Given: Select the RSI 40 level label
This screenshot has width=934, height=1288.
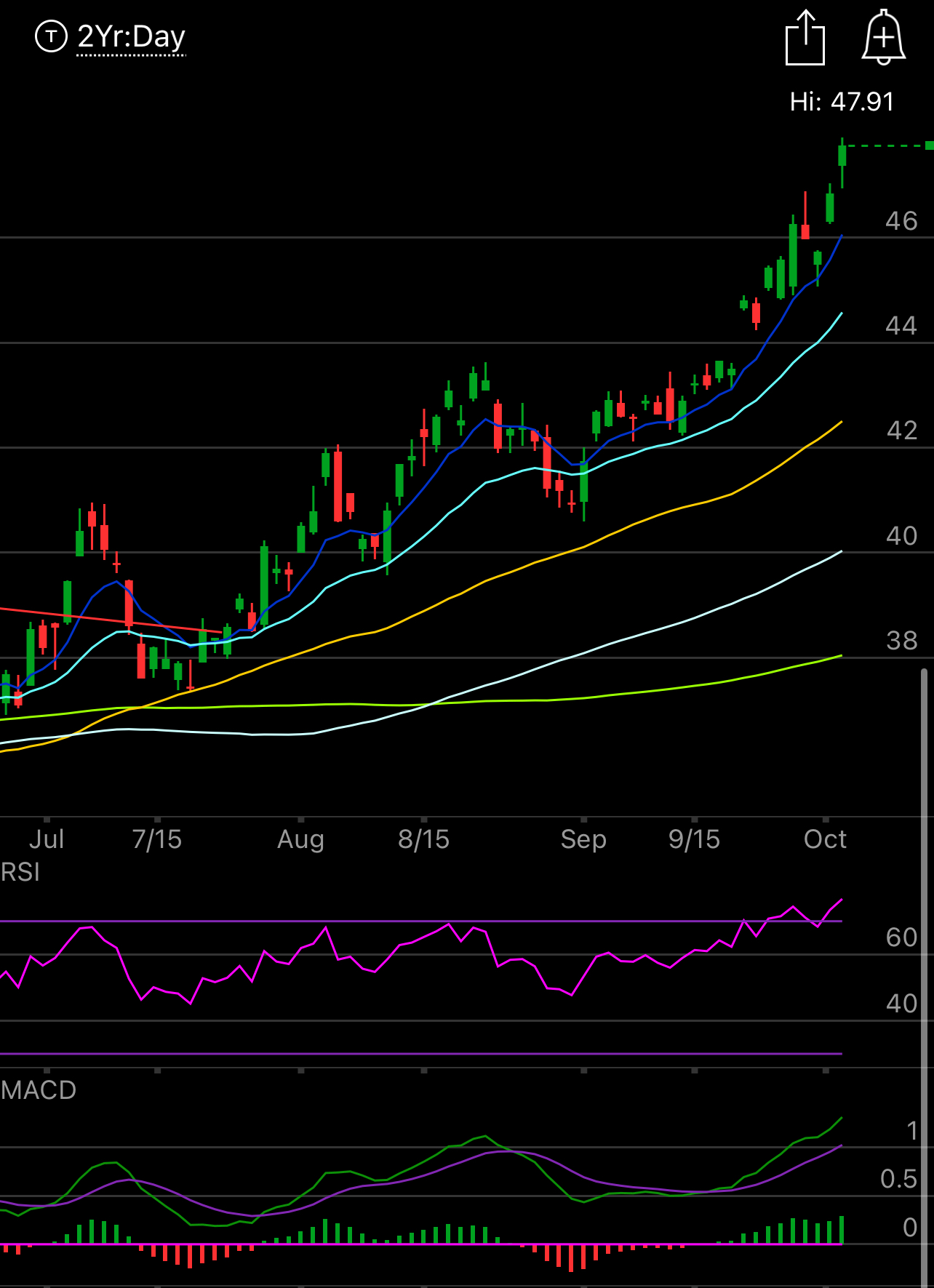Looking at the screenshot, I should tap(902, 1004).
